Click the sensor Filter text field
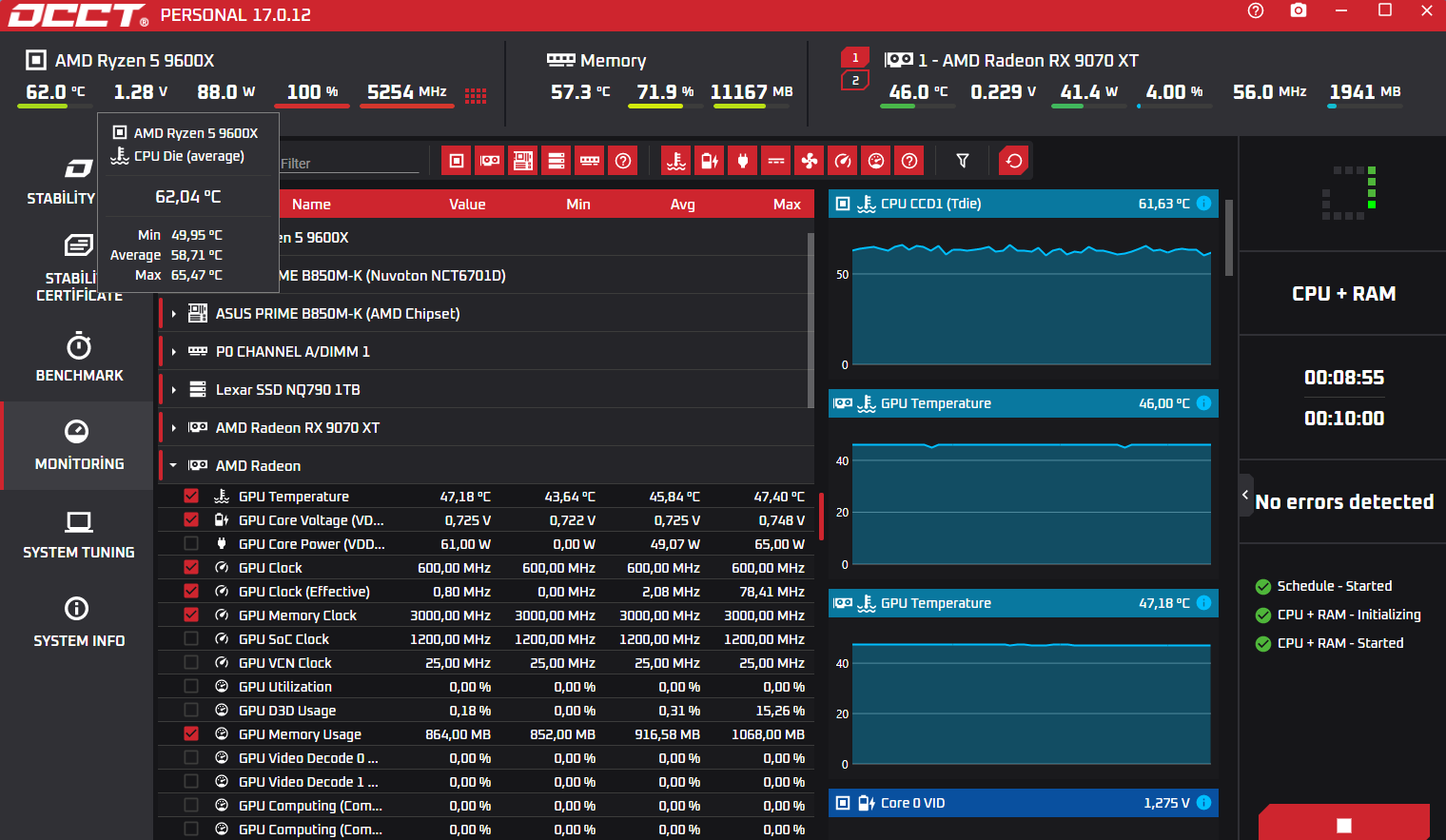The height and width of the screenshot is (840, 1446). click(349, 163)
